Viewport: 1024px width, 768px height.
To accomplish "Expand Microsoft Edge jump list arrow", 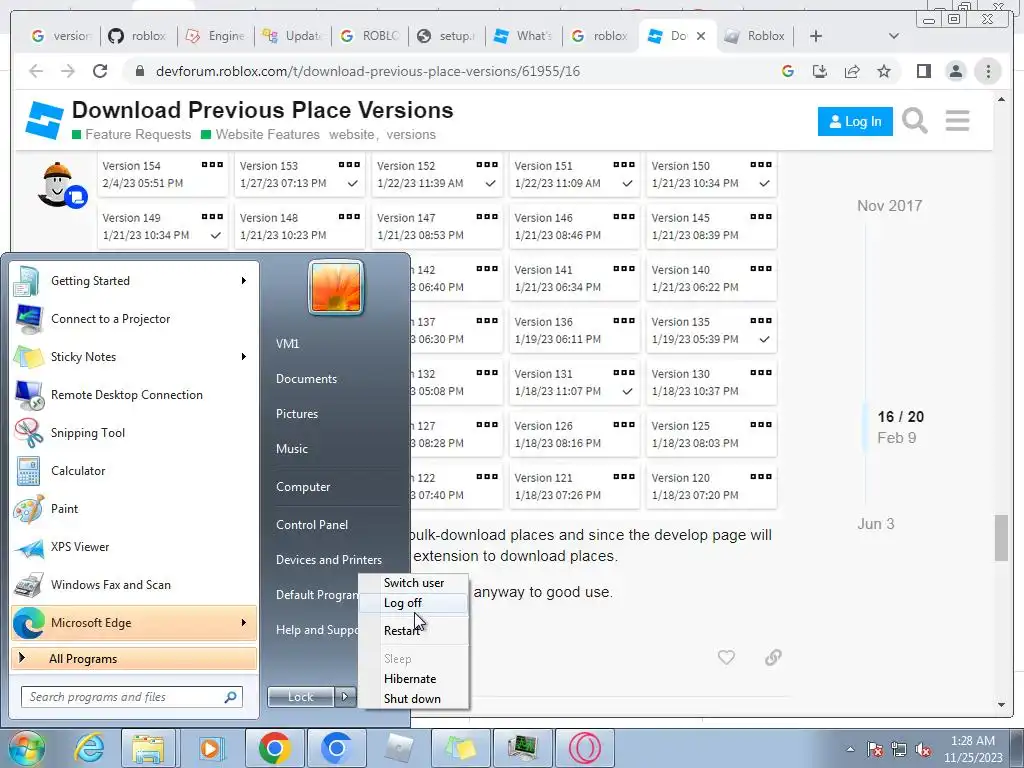I will (x=244, y=622).
